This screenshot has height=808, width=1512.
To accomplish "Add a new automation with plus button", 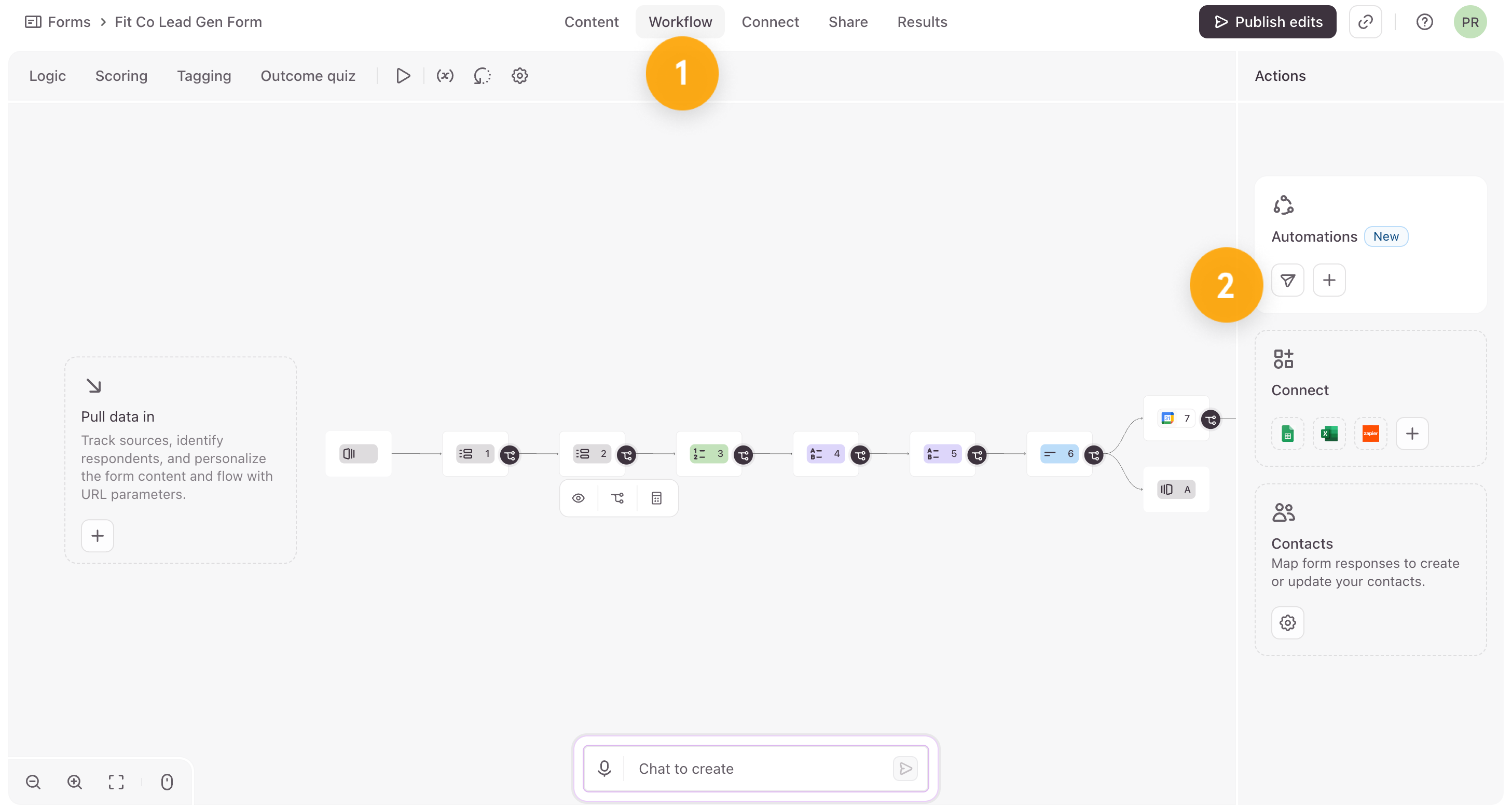I will 1329,280.
